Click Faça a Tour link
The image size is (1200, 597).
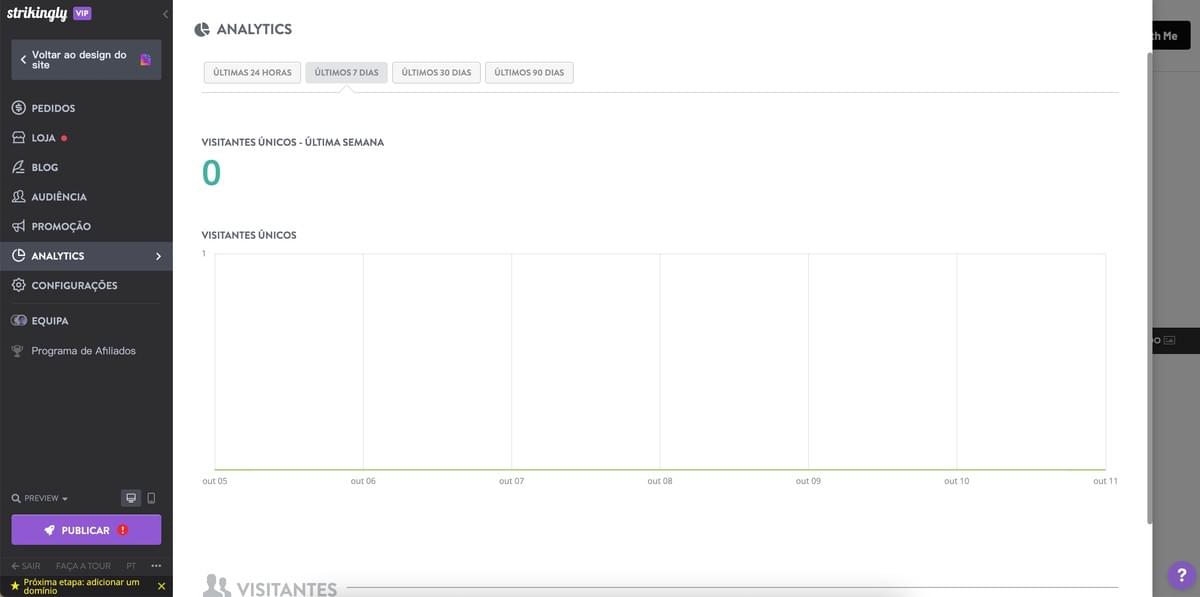pos(83,566)
